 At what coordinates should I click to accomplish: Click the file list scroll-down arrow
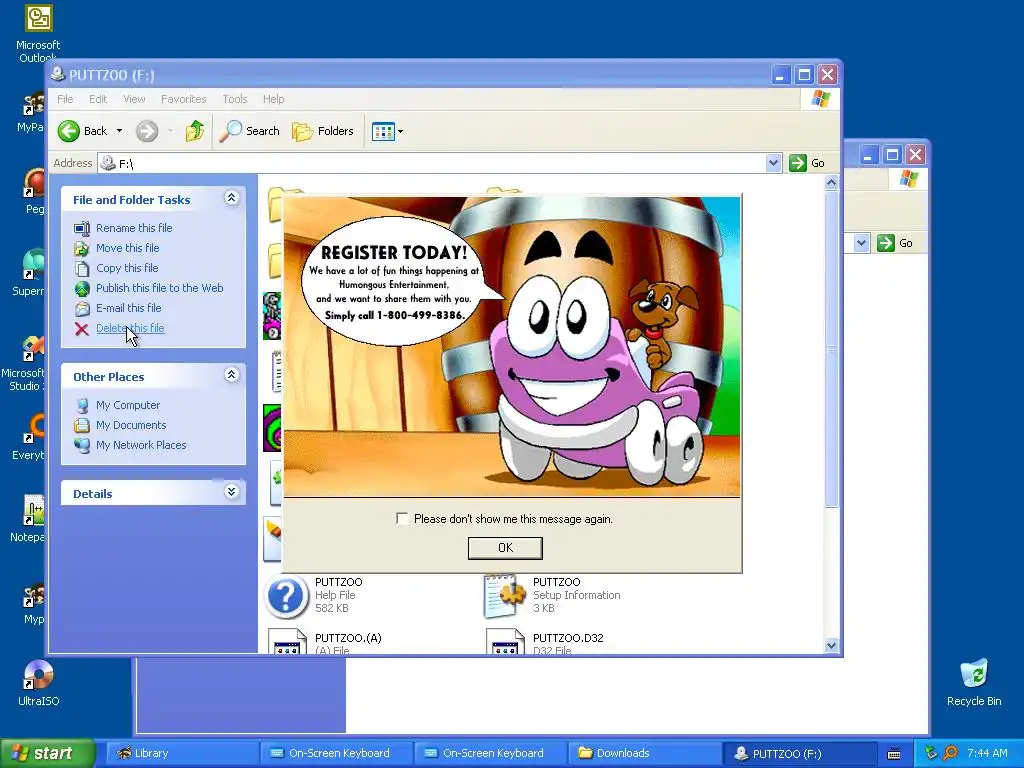[831, 646]
